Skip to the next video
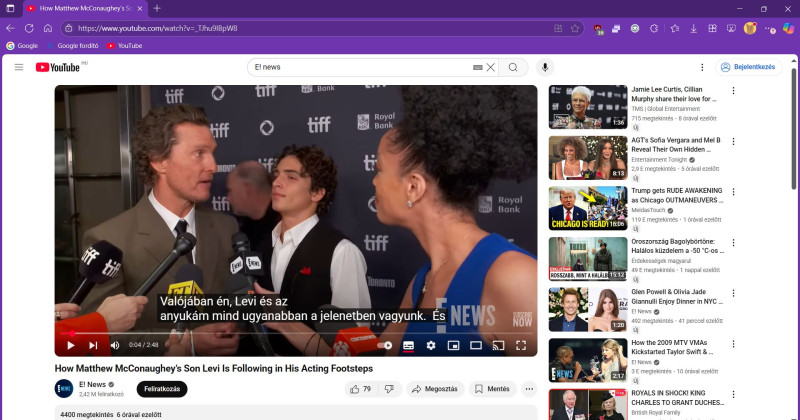Screen dimensions: 800x420 click(x=93, y=345)
